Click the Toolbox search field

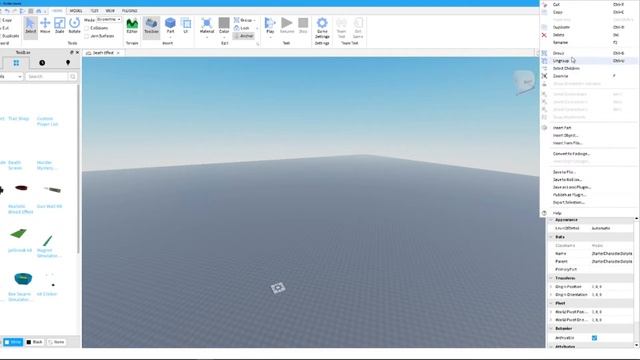(47, 77)
